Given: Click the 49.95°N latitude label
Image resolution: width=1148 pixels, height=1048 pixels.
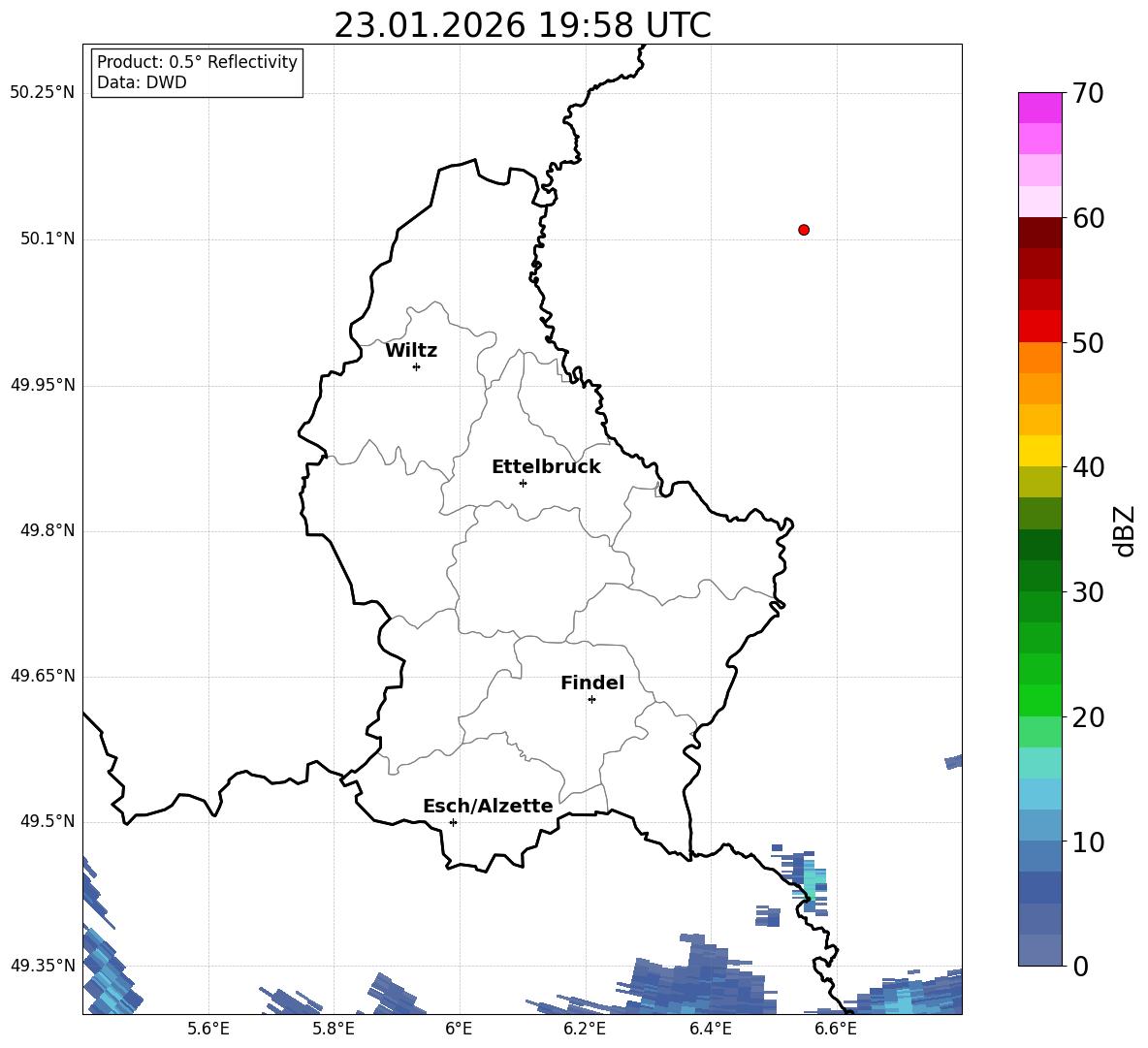Looking at the screenshot, I should coord(43,384).
